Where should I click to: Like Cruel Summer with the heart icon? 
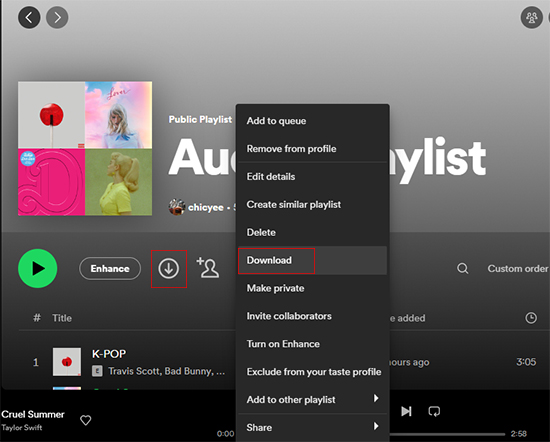(x=86, y=420)
